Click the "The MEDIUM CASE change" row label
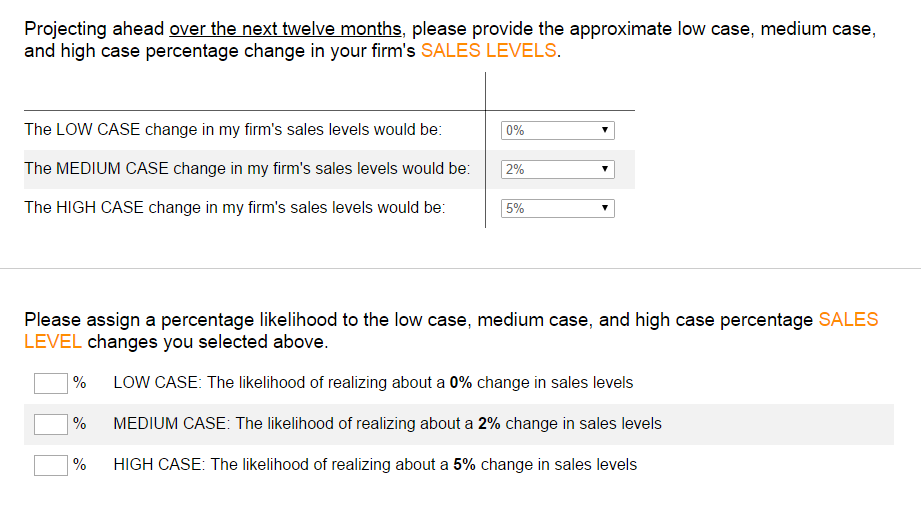 [247, 169]
